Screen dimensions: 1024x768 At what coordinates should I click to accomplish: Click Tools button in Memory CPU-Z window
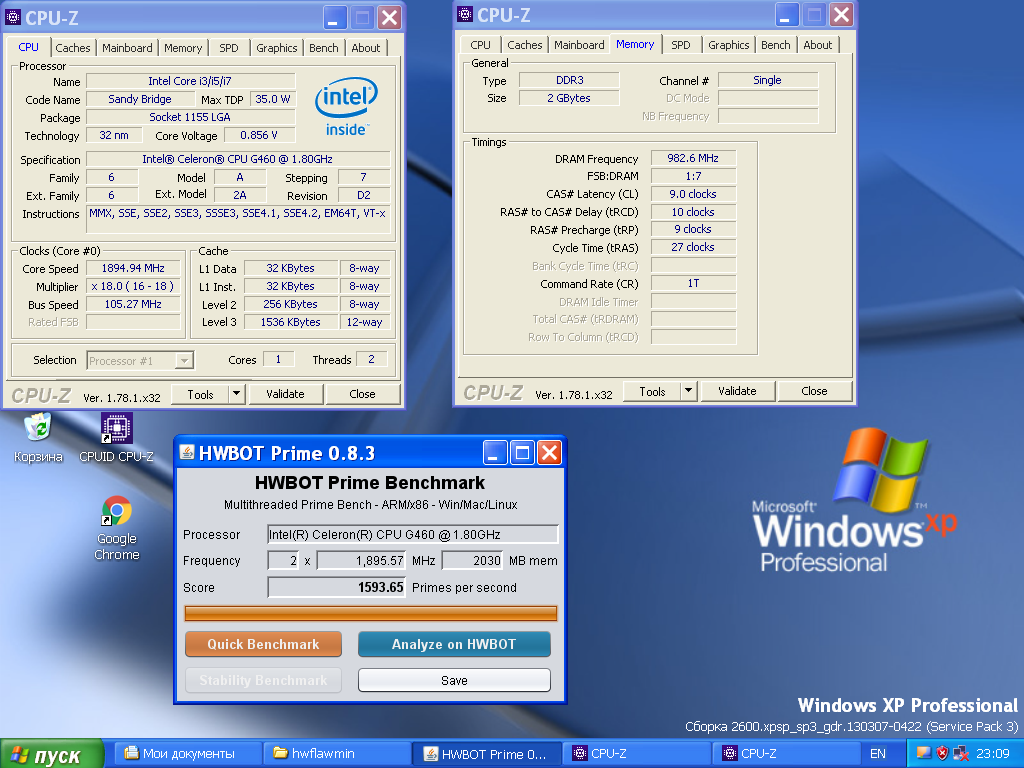click(652, 391)
